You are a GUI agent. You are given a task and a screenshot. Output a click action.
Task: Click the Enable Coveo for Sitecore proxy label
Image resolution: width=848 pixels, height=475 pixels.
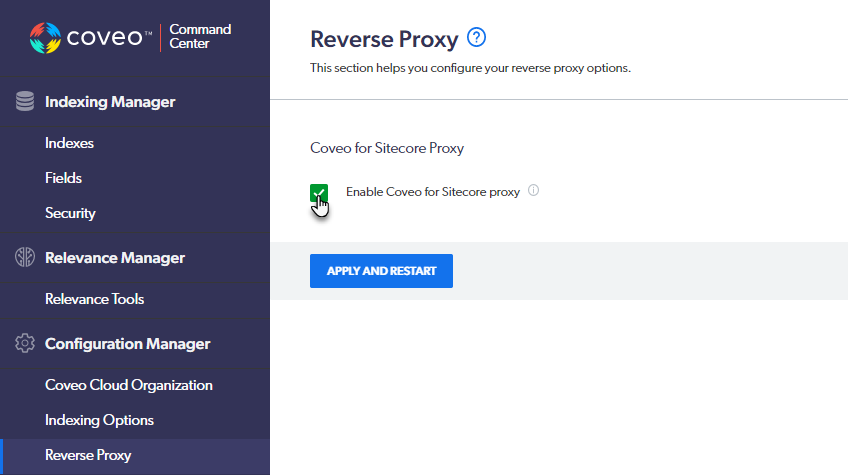coord(433,192)
